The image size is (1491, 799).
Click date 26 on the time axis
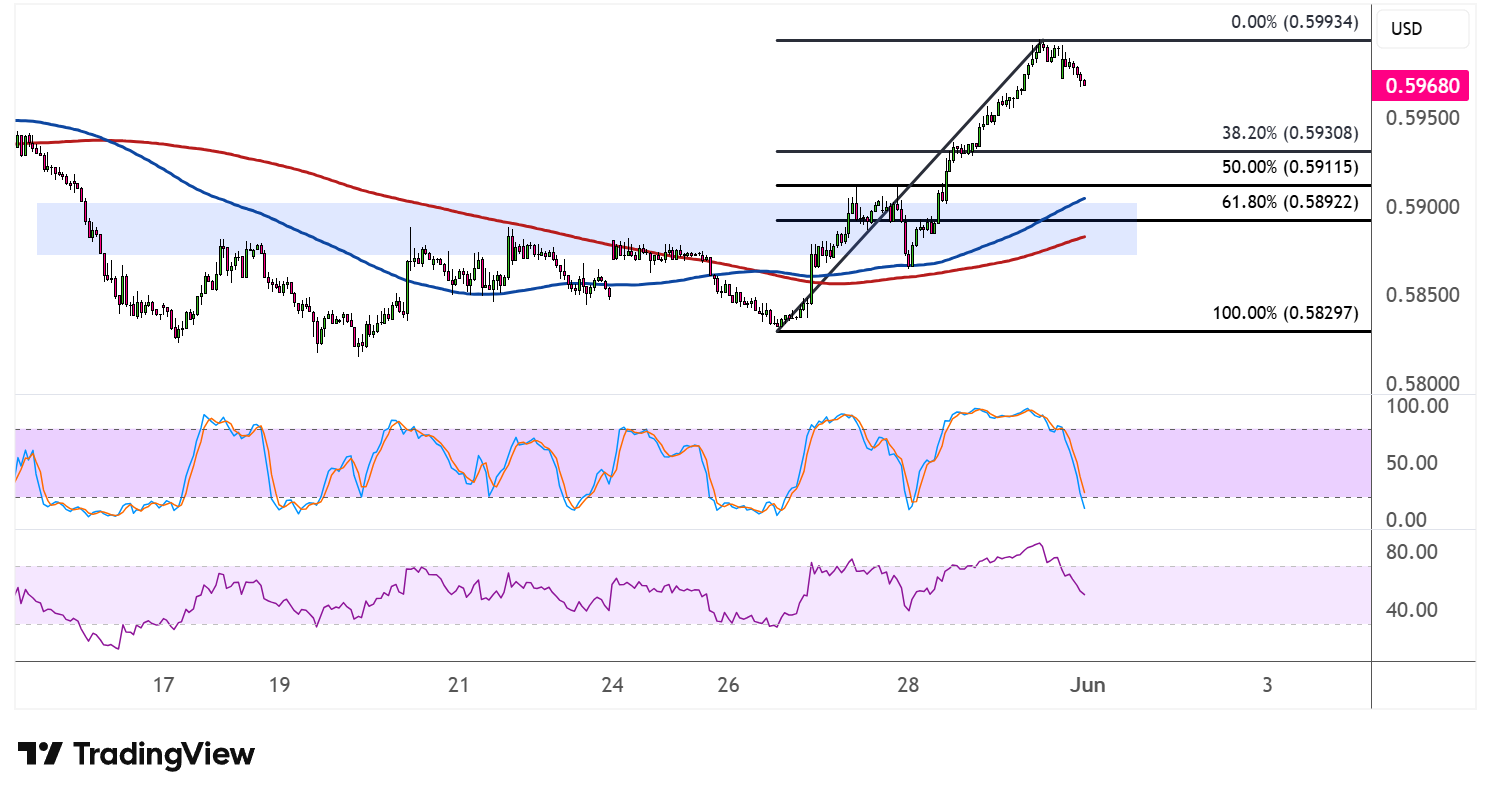728,686
